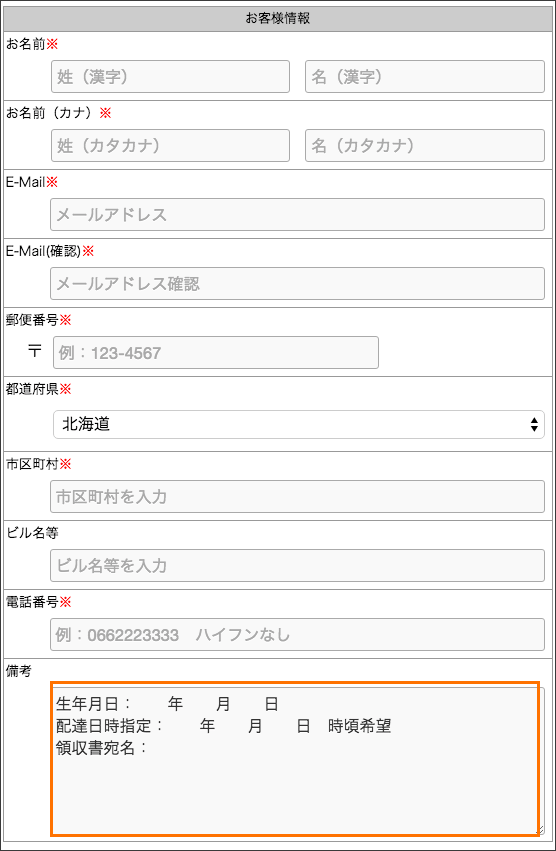
Task: Click the お名前 label text
Action: [x=26, y=44]
